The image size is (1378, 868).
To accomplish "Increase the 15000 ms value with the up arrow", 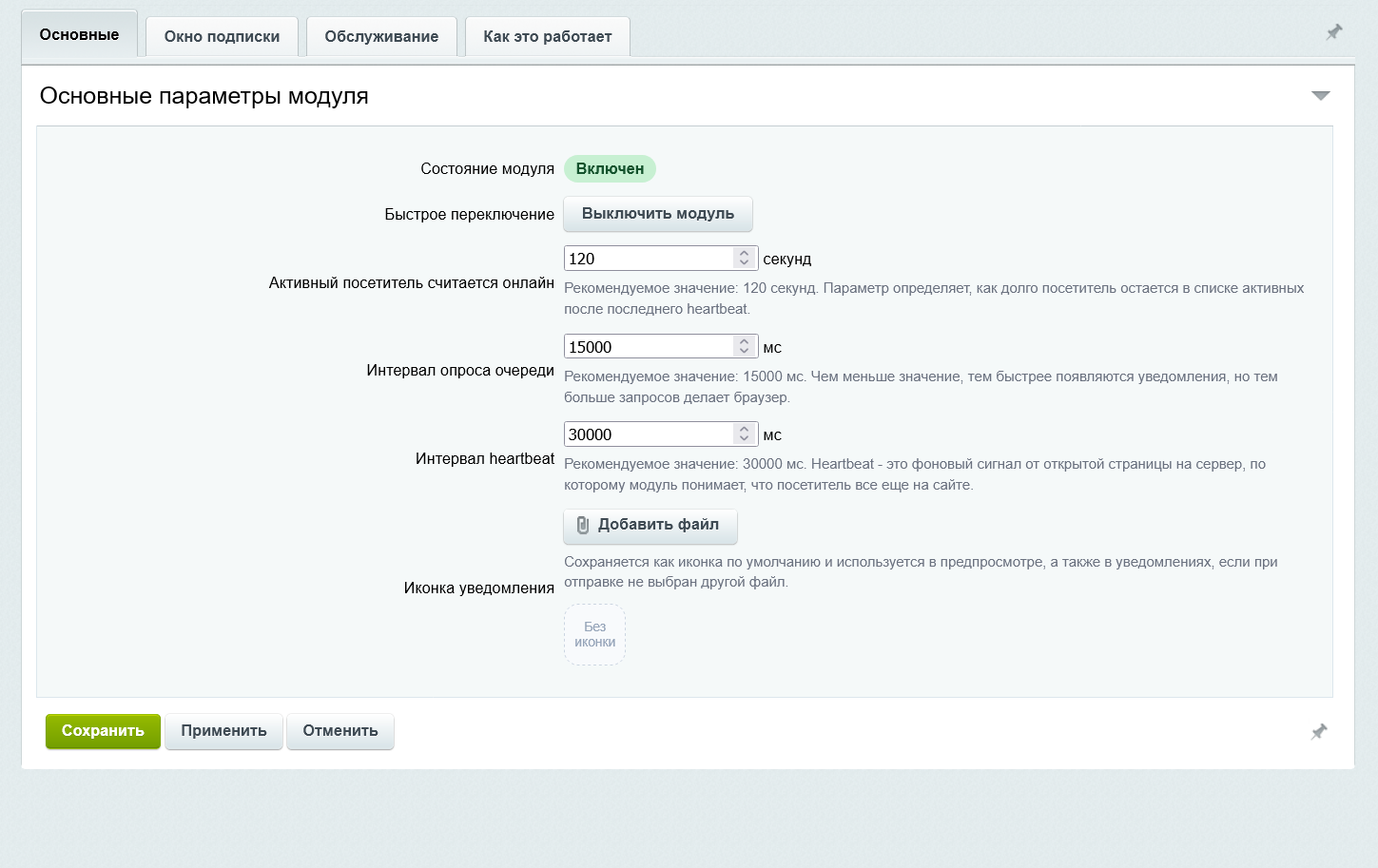I will [745, 341].
